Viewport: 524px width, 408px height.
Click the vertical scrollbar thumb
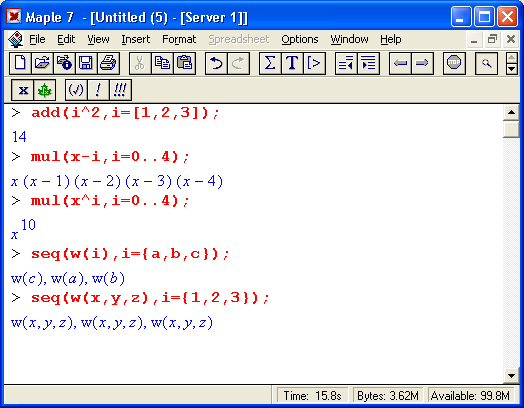(x=511, y=129)
